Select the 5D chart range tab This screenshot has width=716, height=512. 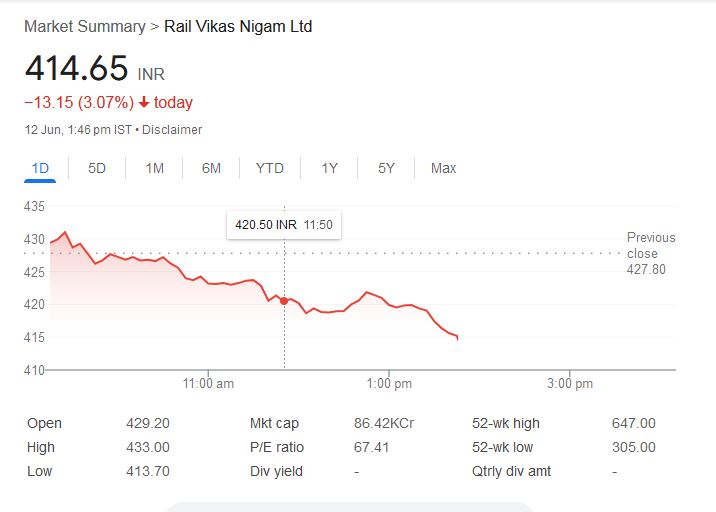pyautogui.click(x=97, y=168)
